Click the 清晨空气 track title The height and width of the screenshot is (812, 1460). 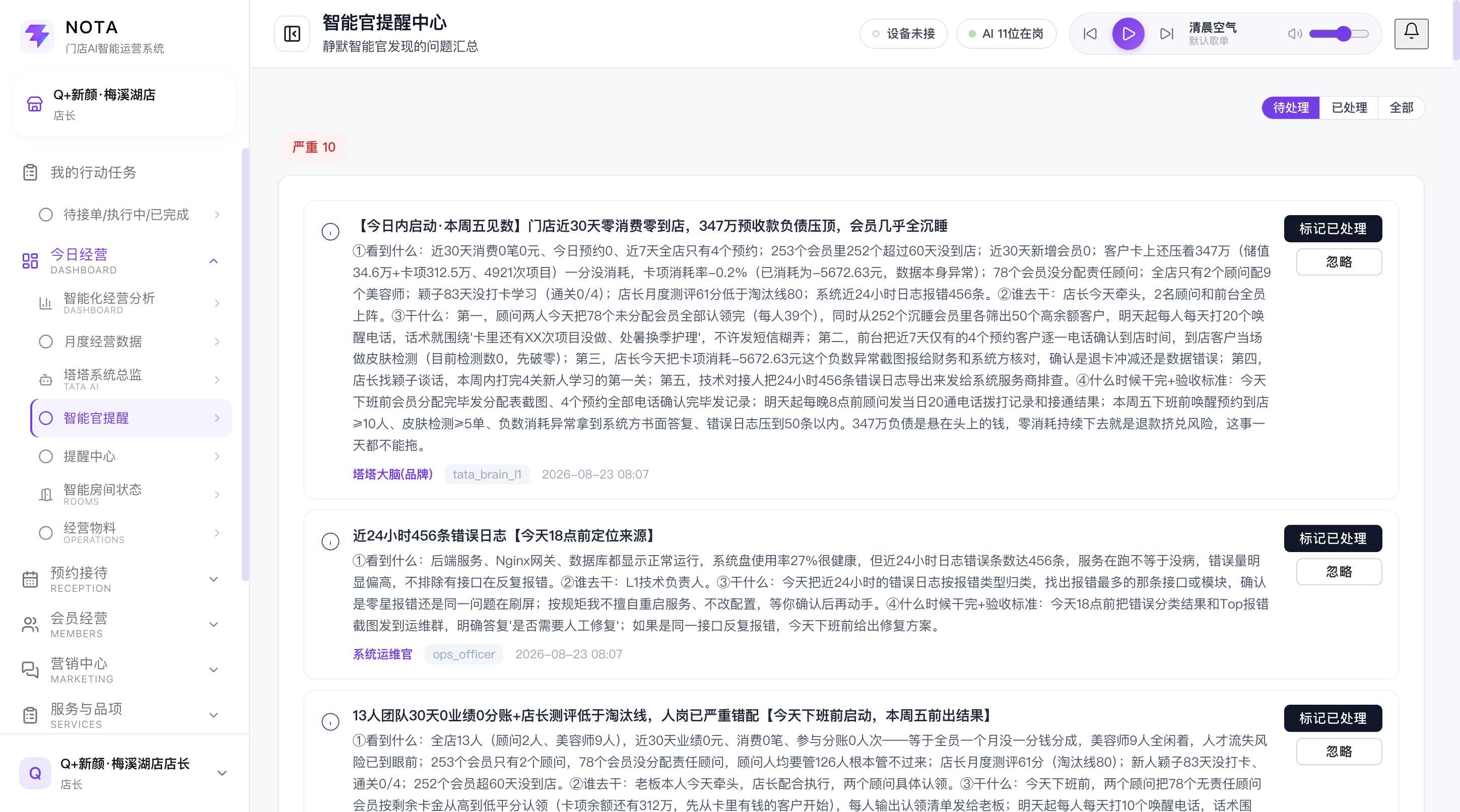click(x=1212, y=27)
